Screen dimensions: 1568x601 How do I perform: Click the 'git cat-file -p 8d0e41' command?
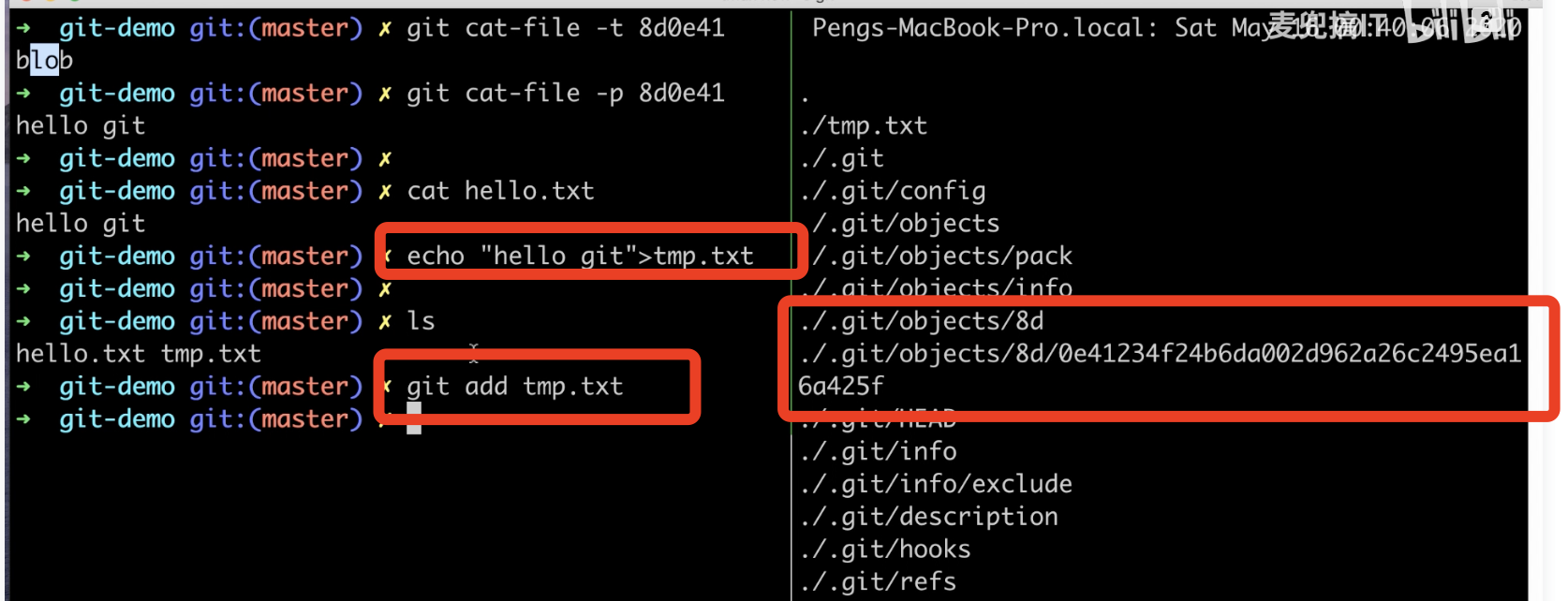tap(565, 93)
